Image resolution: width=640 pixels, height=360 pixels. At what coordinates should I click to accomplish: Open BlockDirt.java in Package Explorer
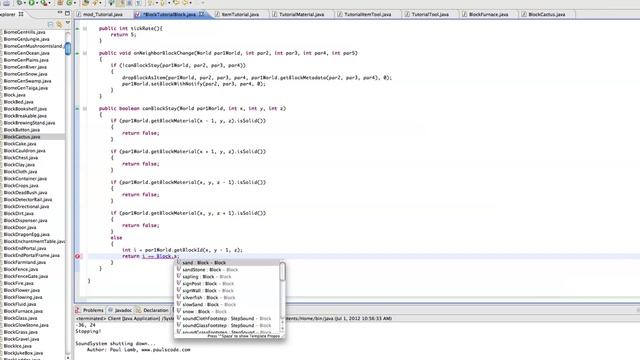(19, 213)
